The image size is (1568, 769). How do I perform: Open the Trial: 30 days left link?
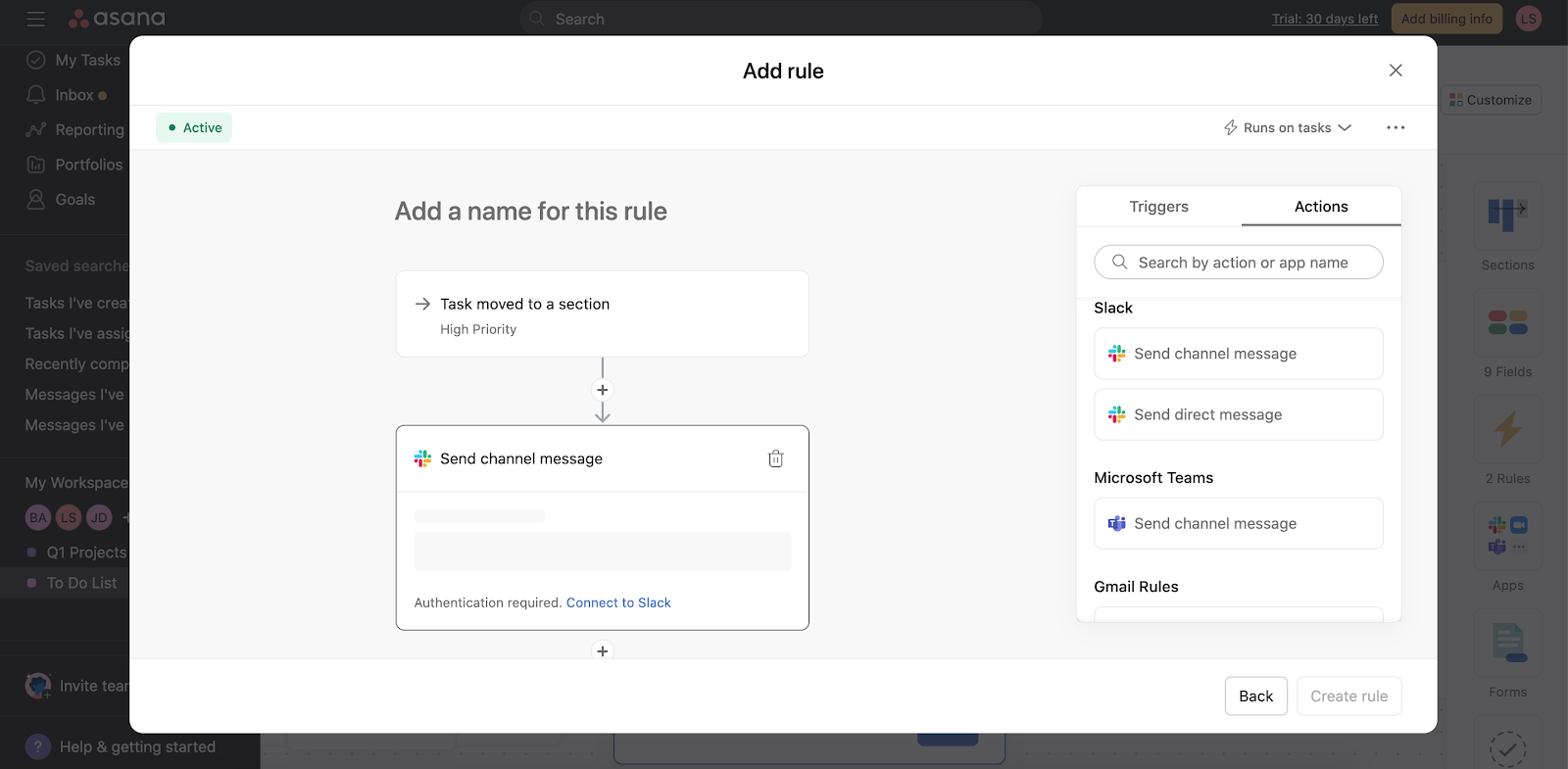1325,19
